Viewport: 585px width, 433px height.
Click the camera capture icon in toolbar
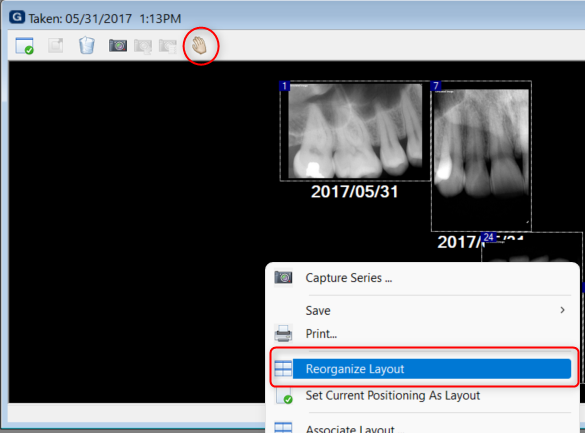(118, 46)
